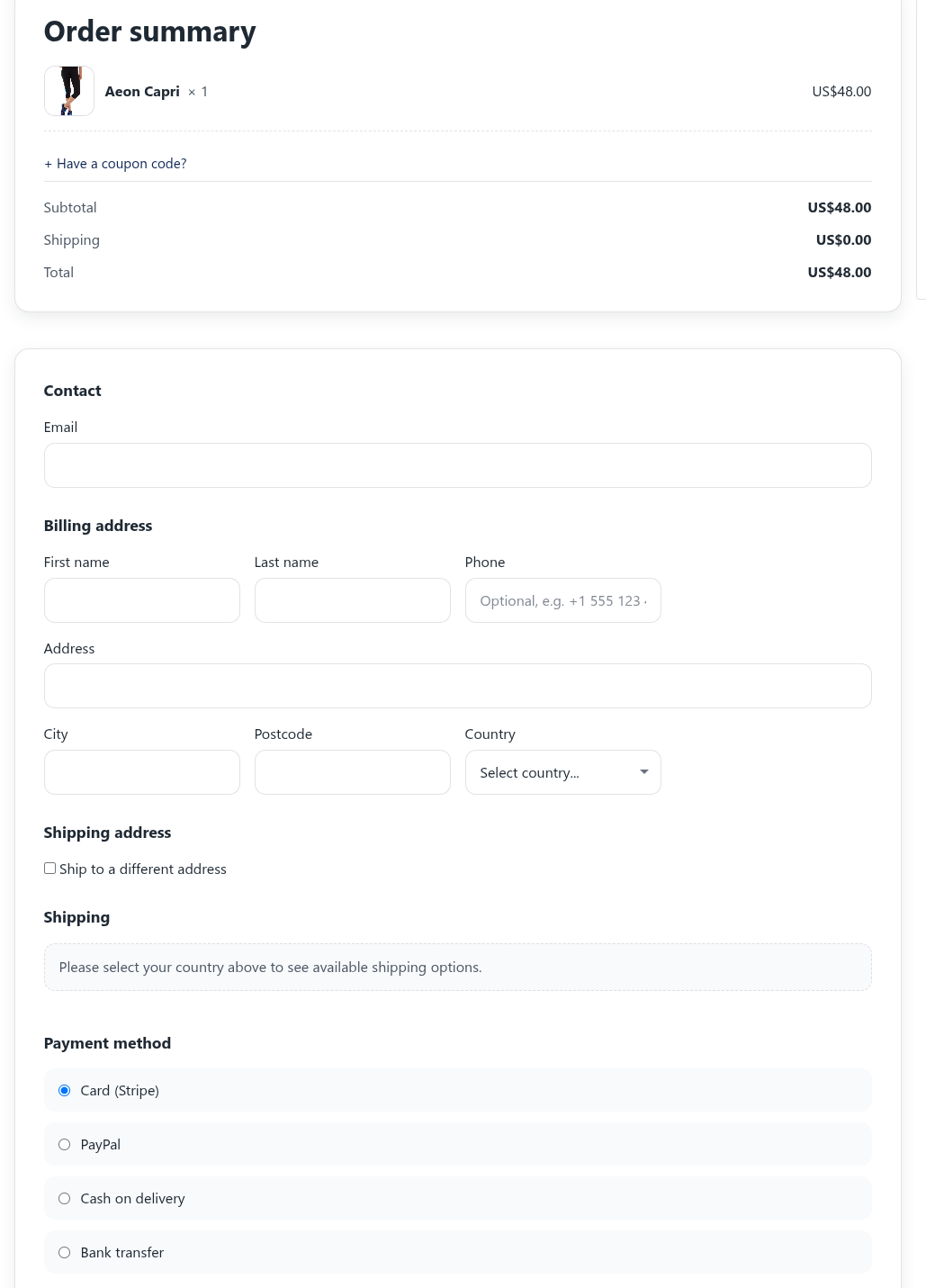Click the First name field

pyautogui.click(x=141, y=600)
